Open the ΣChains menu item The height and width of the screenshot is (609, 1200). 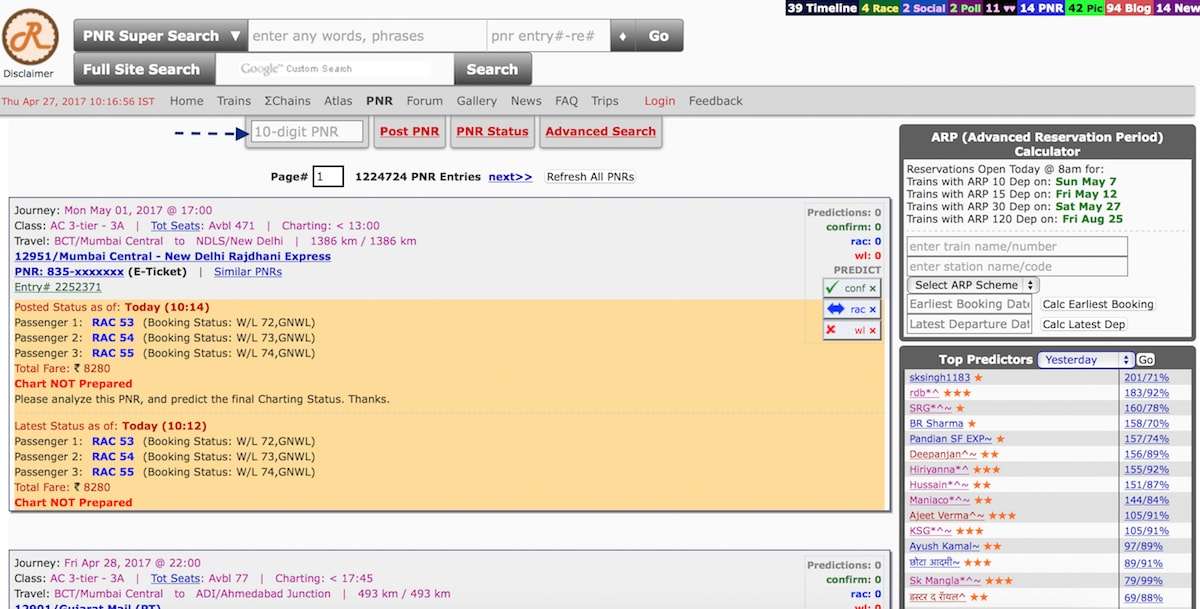pos(287,101)
